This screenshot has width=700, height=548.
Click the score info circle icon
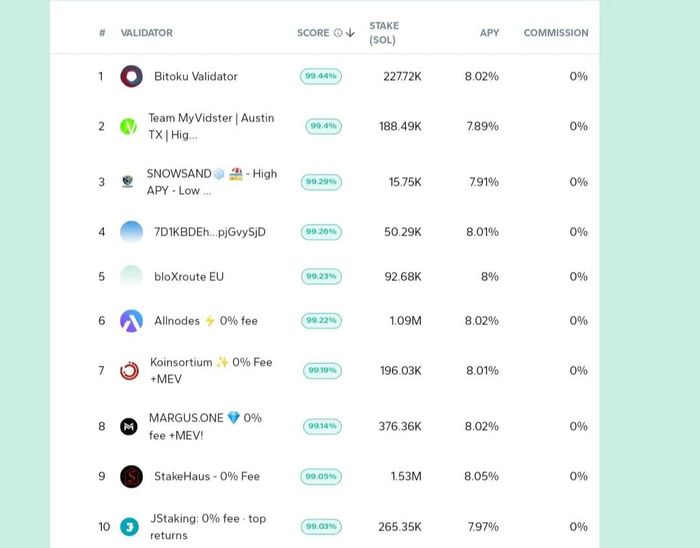[338, 33]
